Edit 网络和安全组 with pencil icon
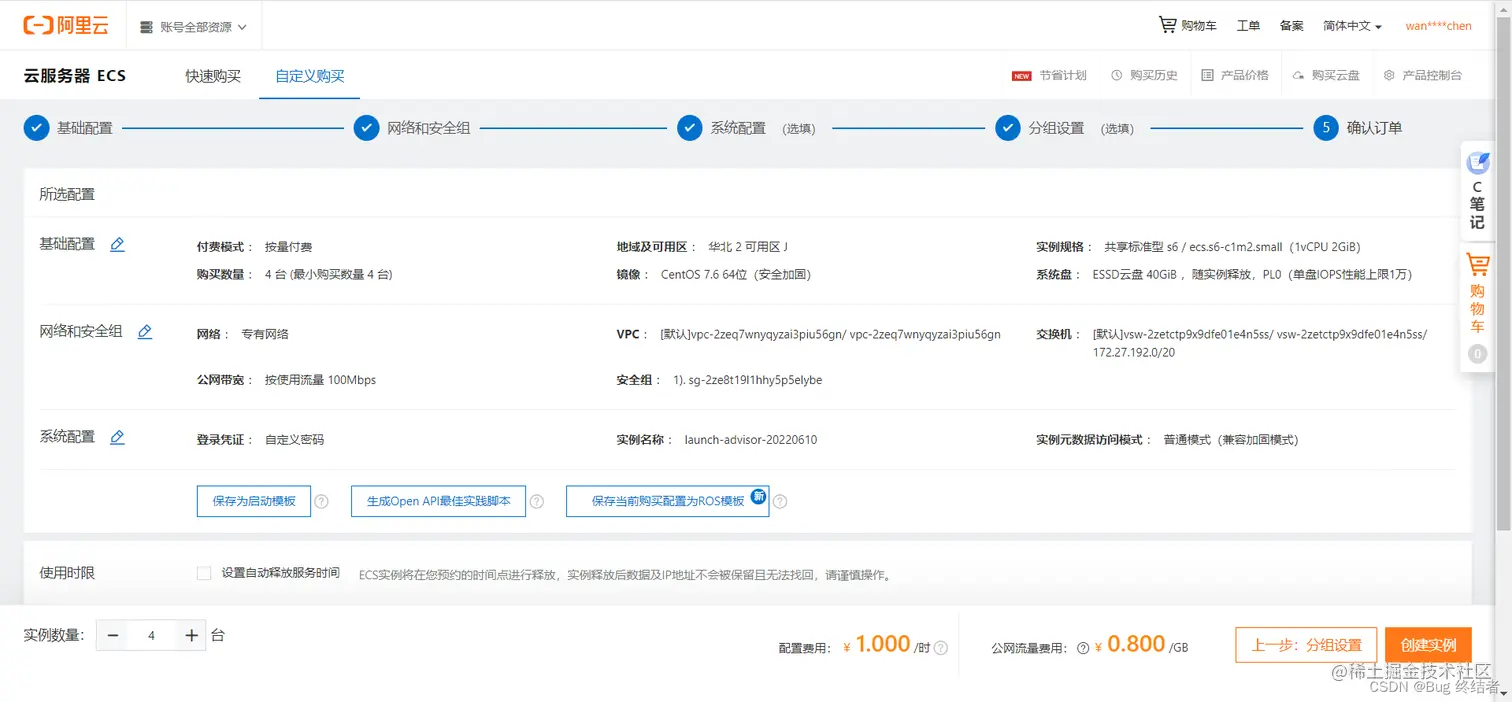Screen dimensions: 1512x702 pyautogui.click(x=145, y=331)
